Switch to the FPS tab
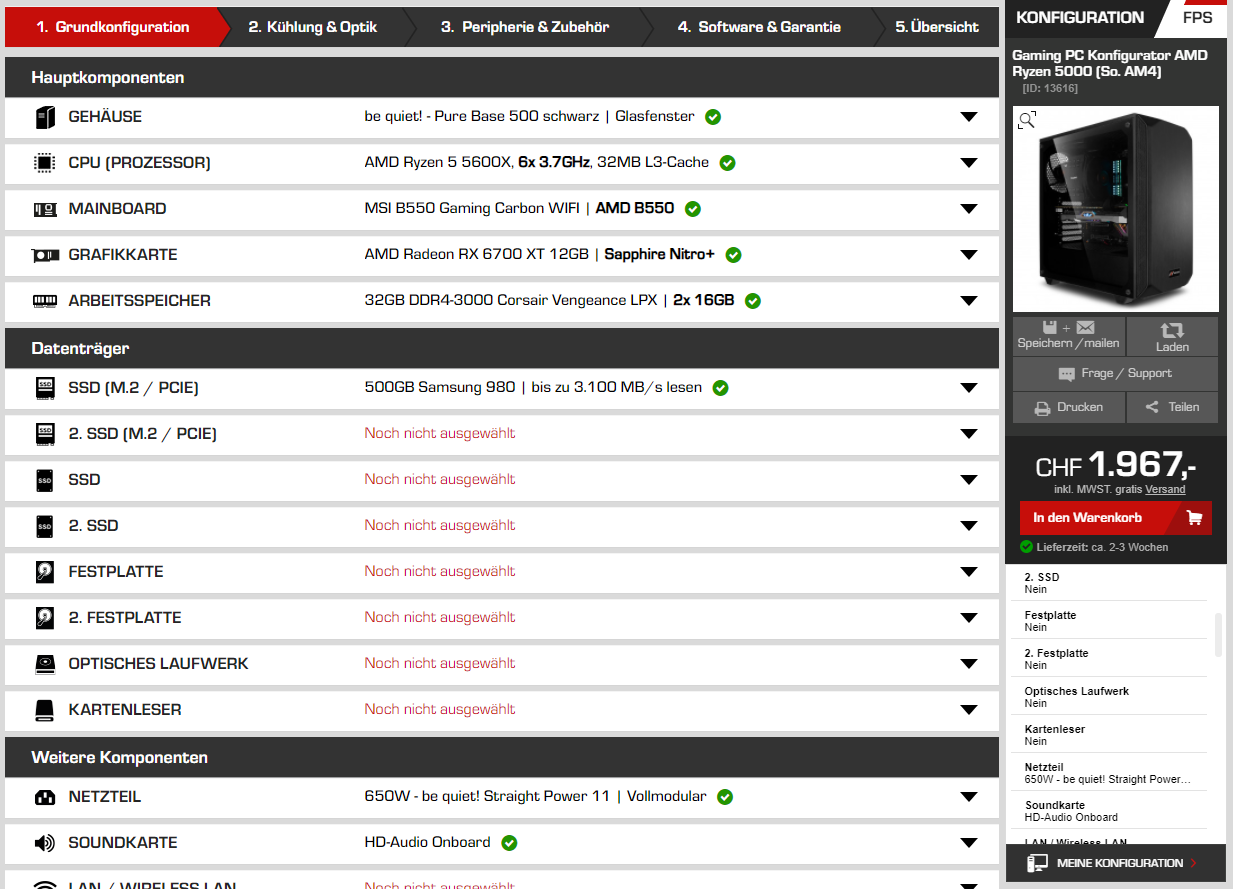The height and width of the screenshot is (889, 1233). (x=1197, y=18)
